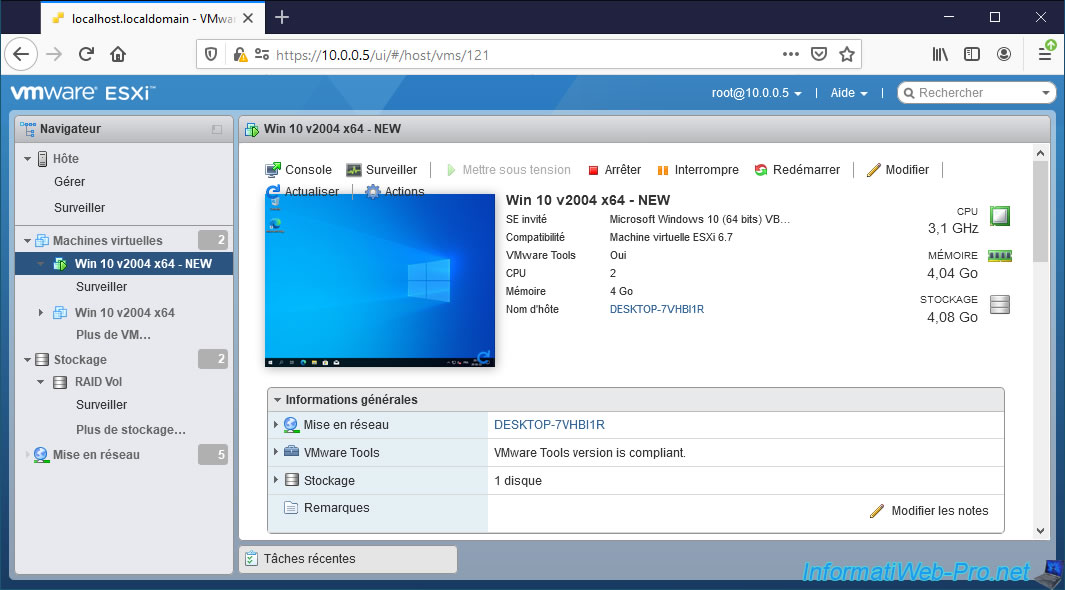Click the DESKTOP-7VHBI1R hostname link

pyautogui.click(x=656, y=309)
